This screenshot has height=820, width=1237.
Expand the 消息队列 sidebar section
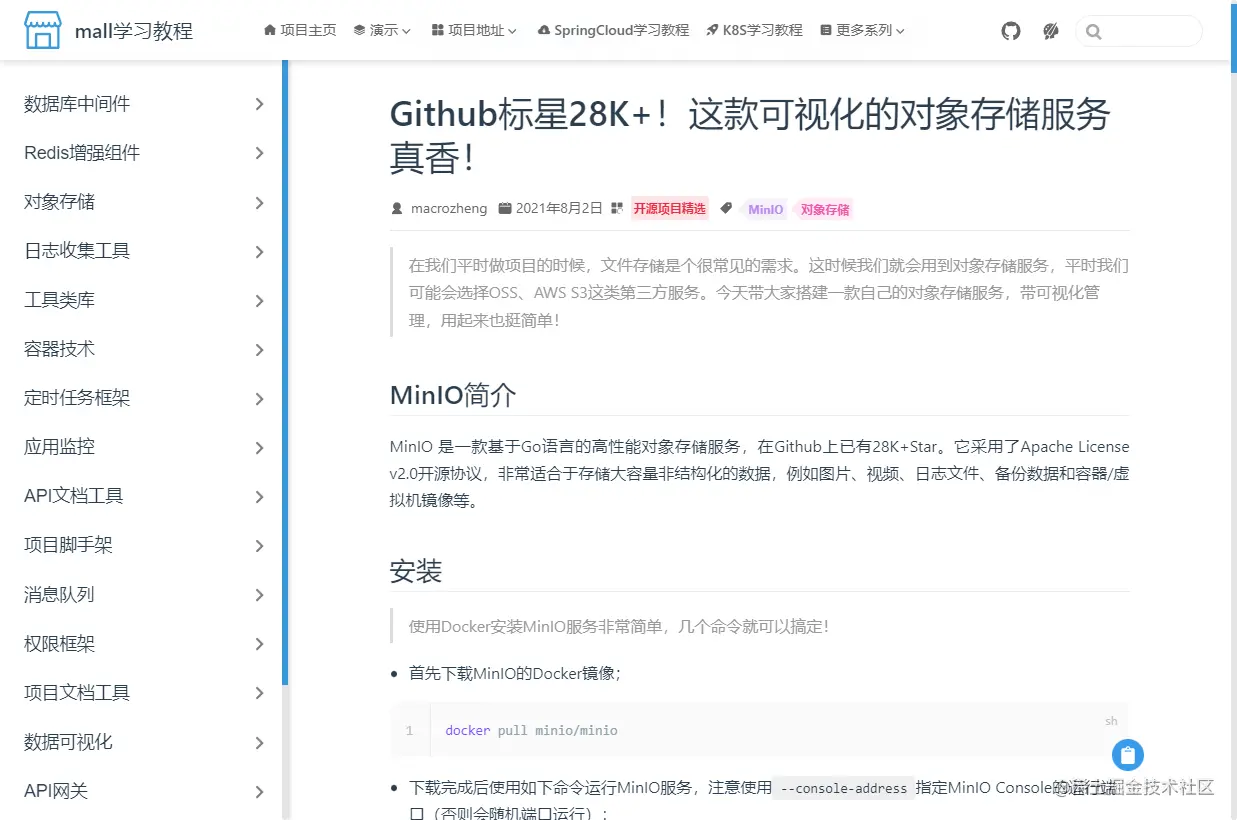pos(144,594)
